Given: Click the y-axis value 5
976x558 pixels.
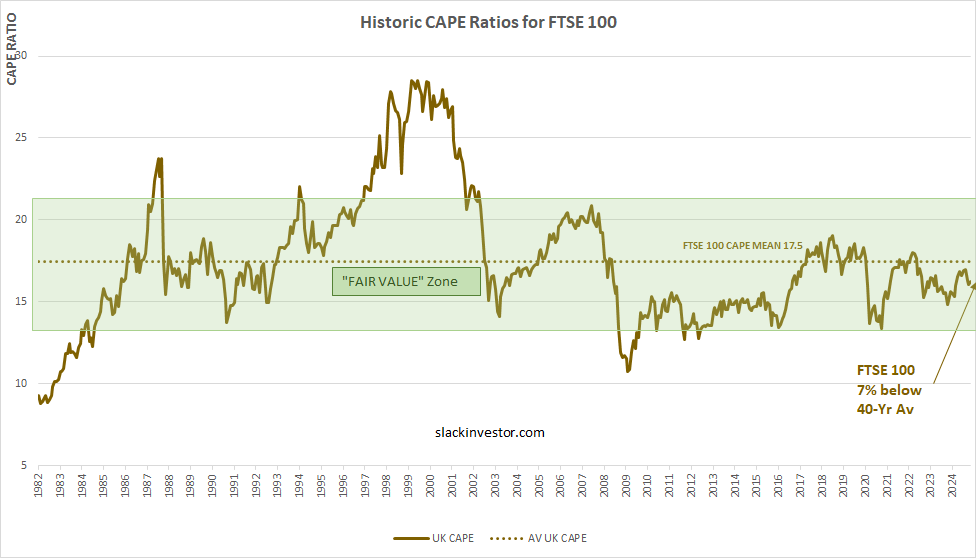Looking at the screenshot, I should tap(24, 465).
